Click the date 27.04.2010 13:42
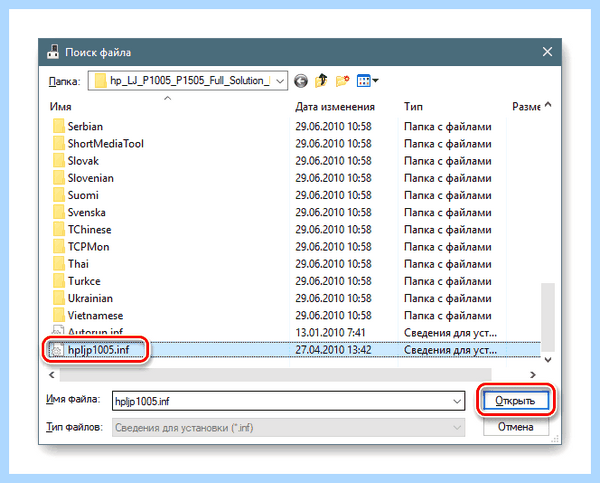The image size is (600, 483). [333, 350]
